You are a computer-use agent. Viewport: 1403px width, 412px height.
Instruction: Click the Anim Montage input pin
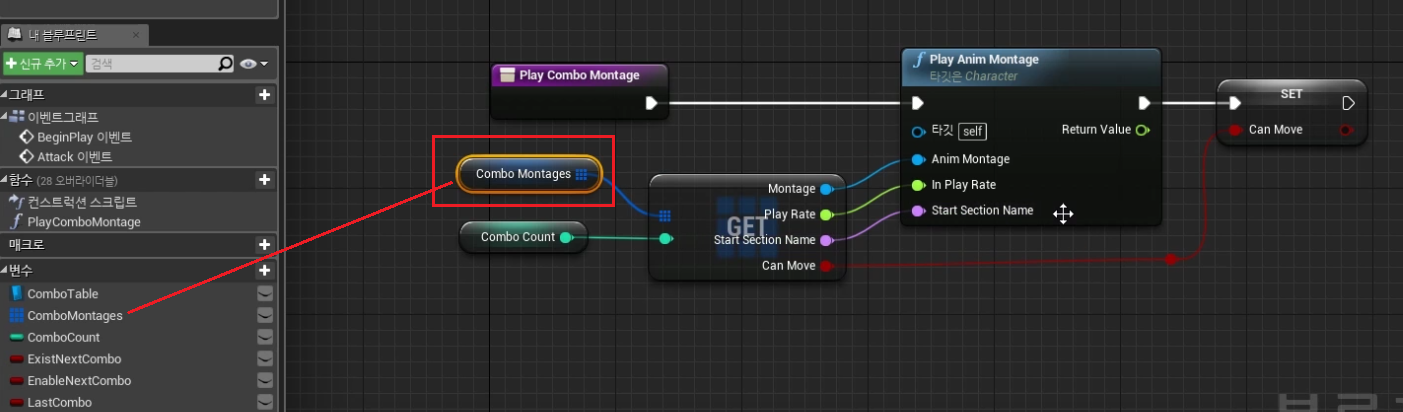pyautogui.click(x=918, y=159)
